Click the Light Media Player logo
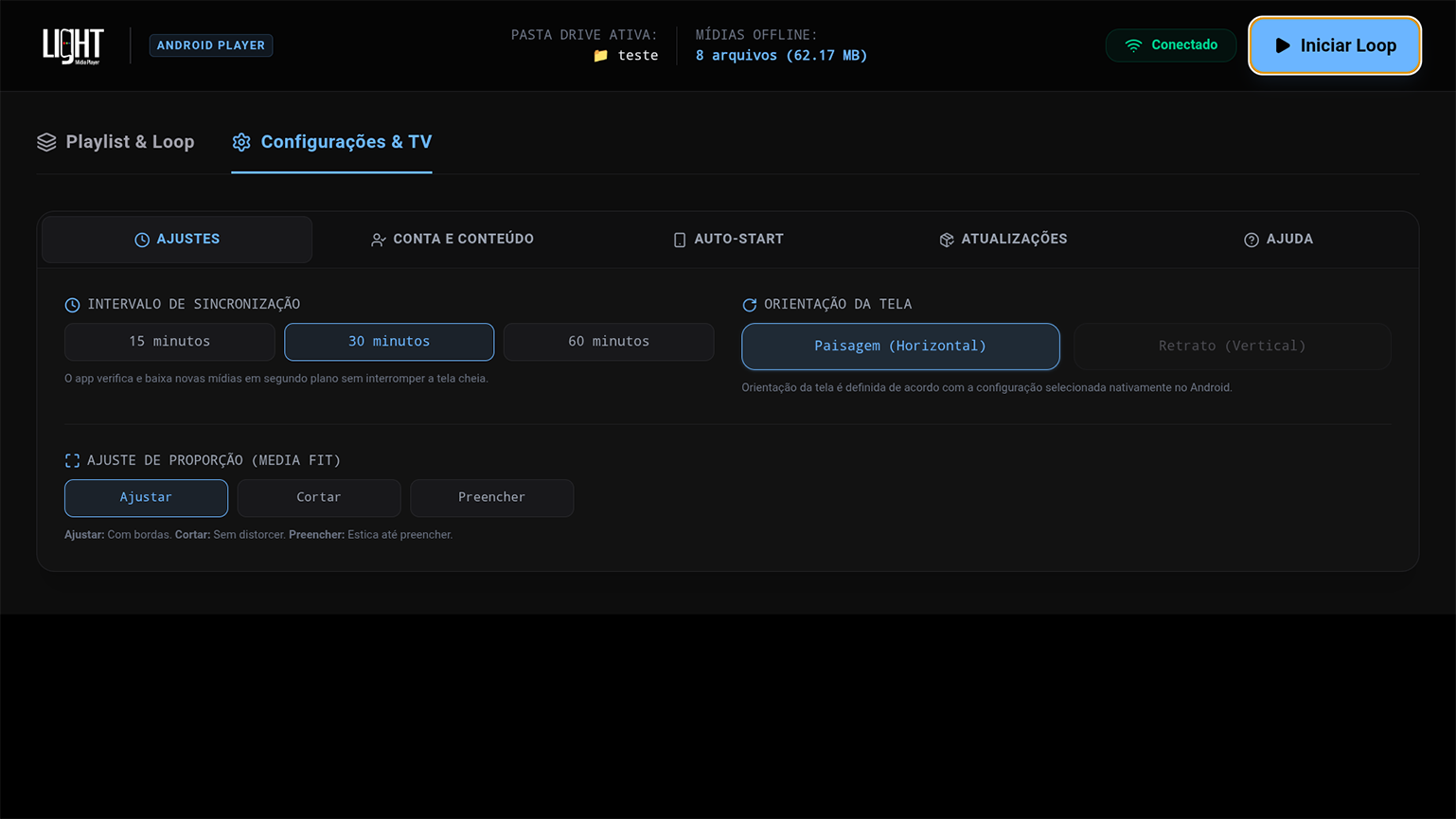The image size is (1456, 819). tap(73, 45)
